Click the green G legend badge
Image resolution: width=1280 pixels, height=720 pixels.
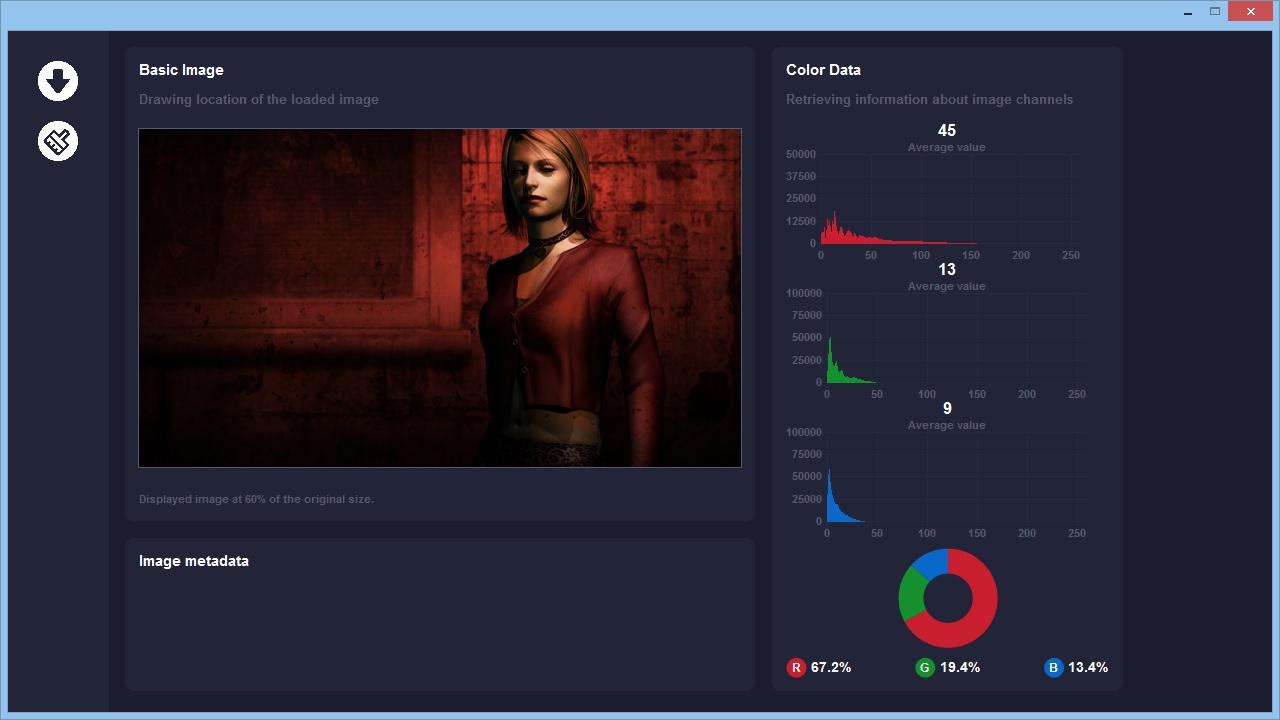(x=925, y=668)
